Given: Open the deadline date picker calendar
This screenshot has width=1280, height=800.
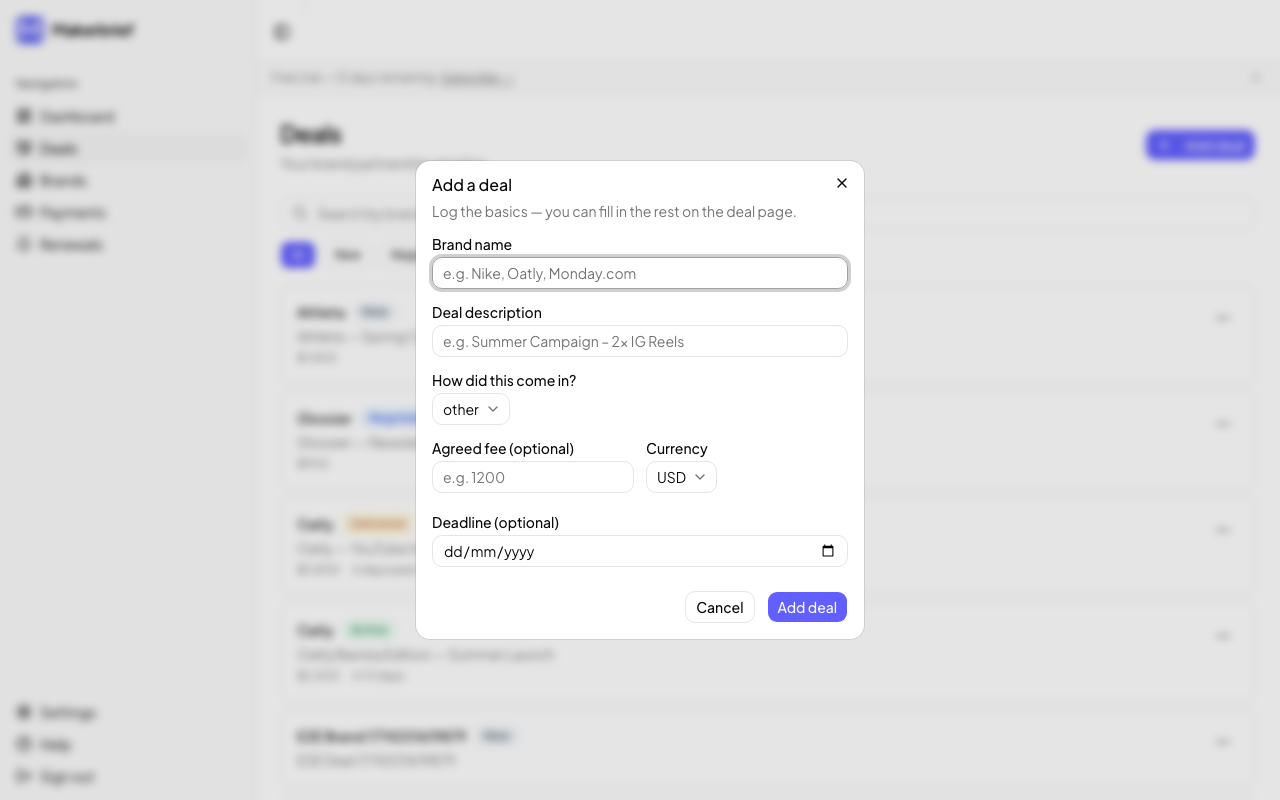Looking at the screenshot, I should point(828,550).
